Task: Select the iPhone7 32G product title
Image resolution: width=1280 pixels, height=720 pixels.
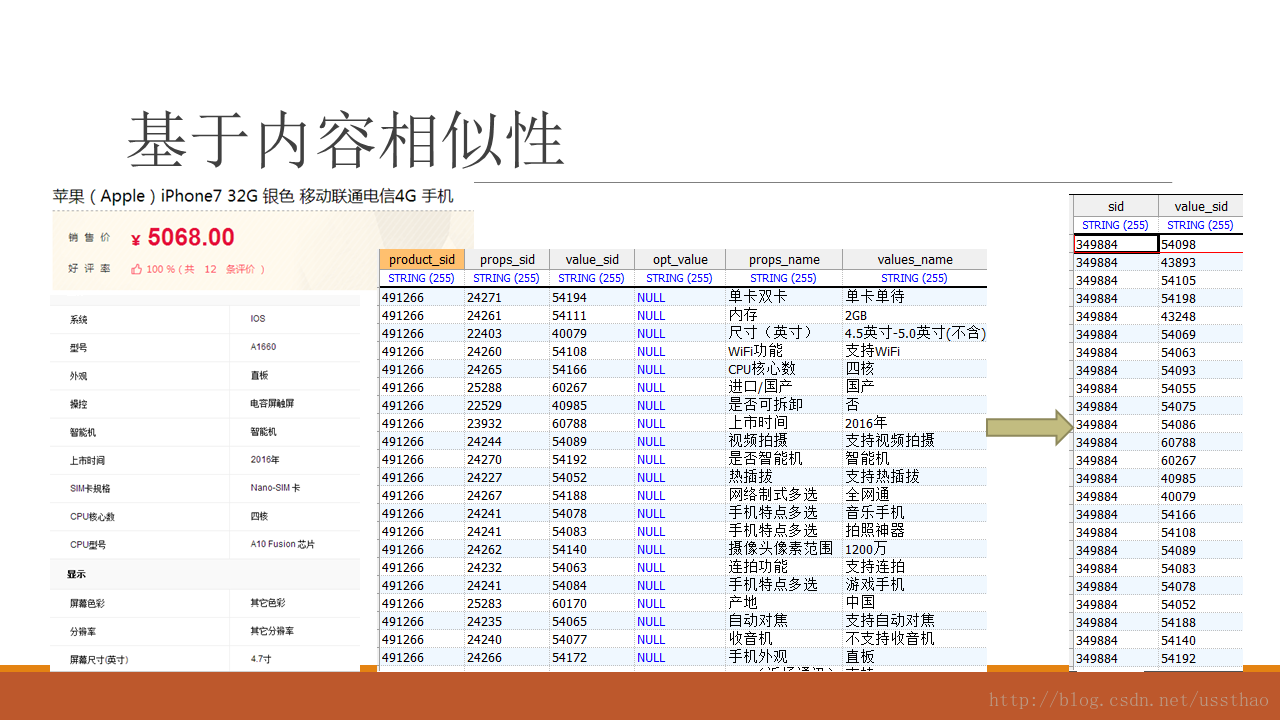Action: pyautogui.click(x=253, y=196)
